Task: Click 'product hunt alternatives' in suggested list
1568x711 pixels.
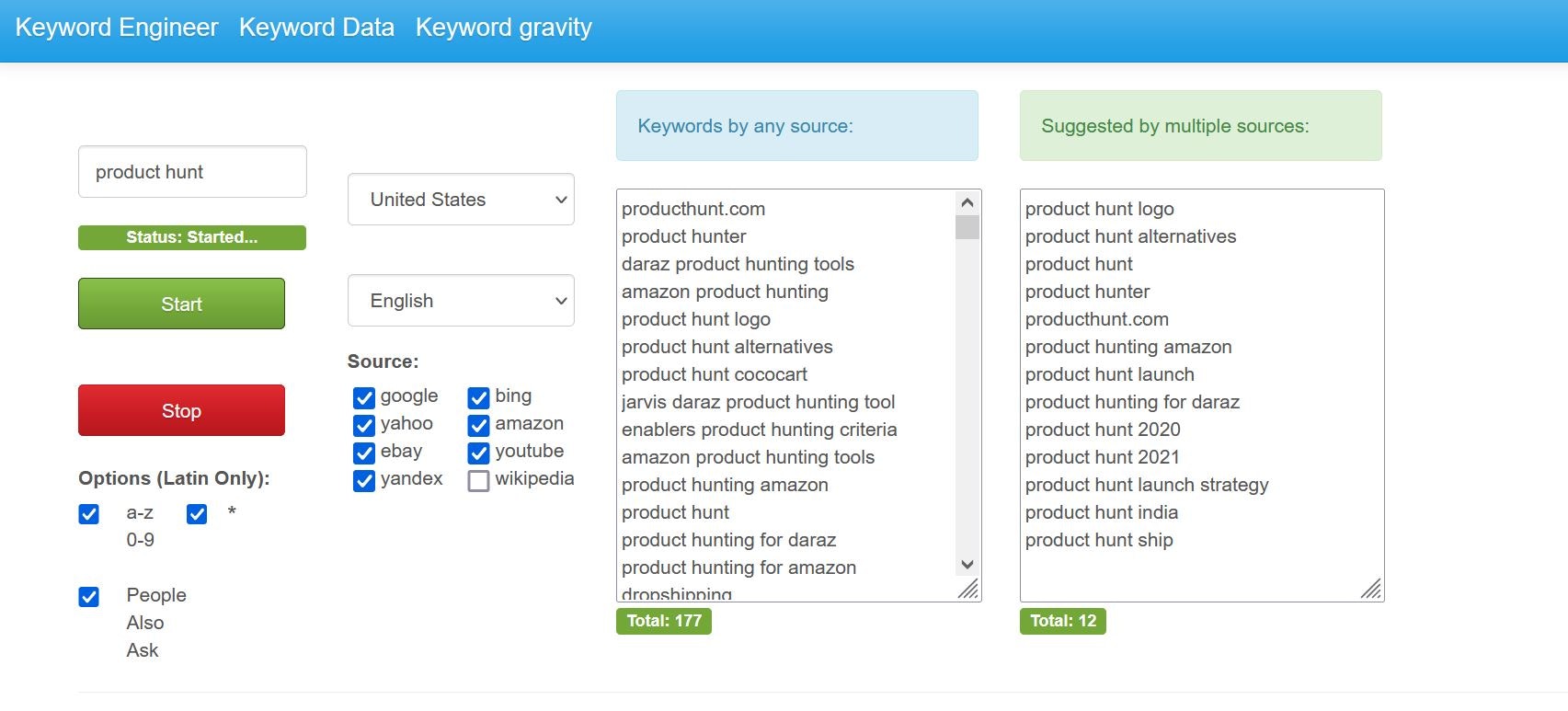Action: 1130,236
